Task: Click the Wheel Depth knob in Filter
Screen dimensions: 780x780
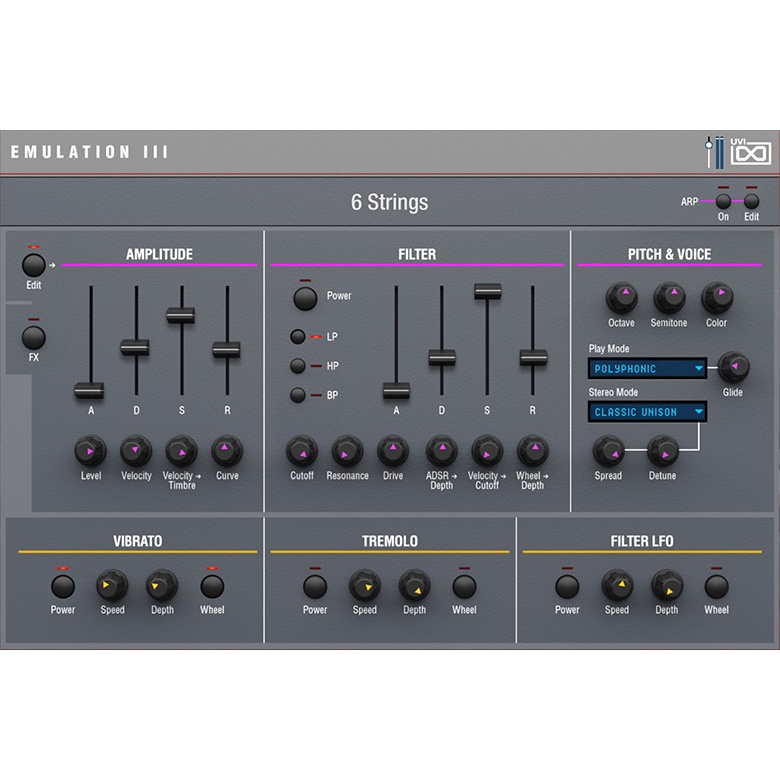Action: (533, 451)
